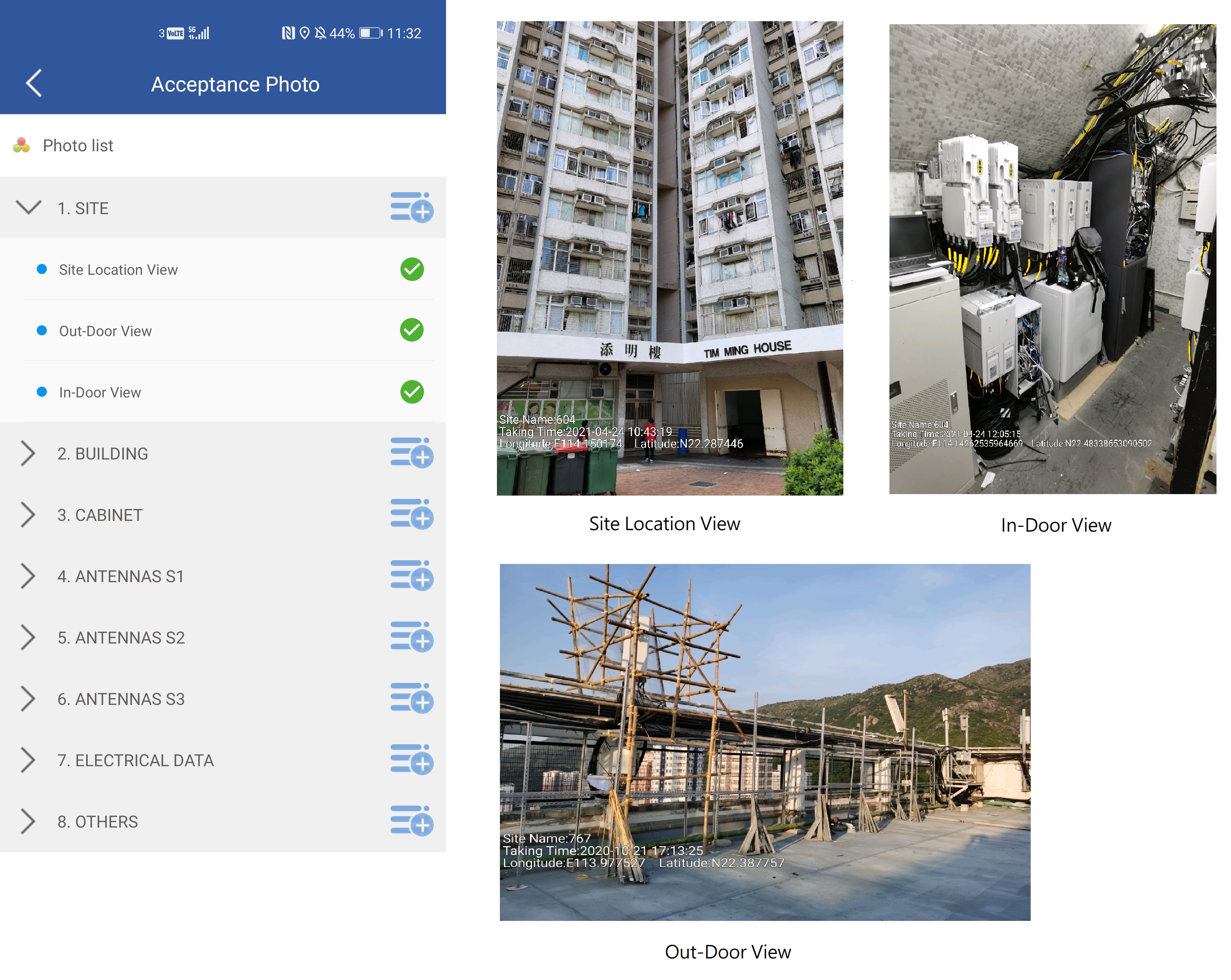Add photo item to 7. ELECTRICAL DATA

[412, 760]
